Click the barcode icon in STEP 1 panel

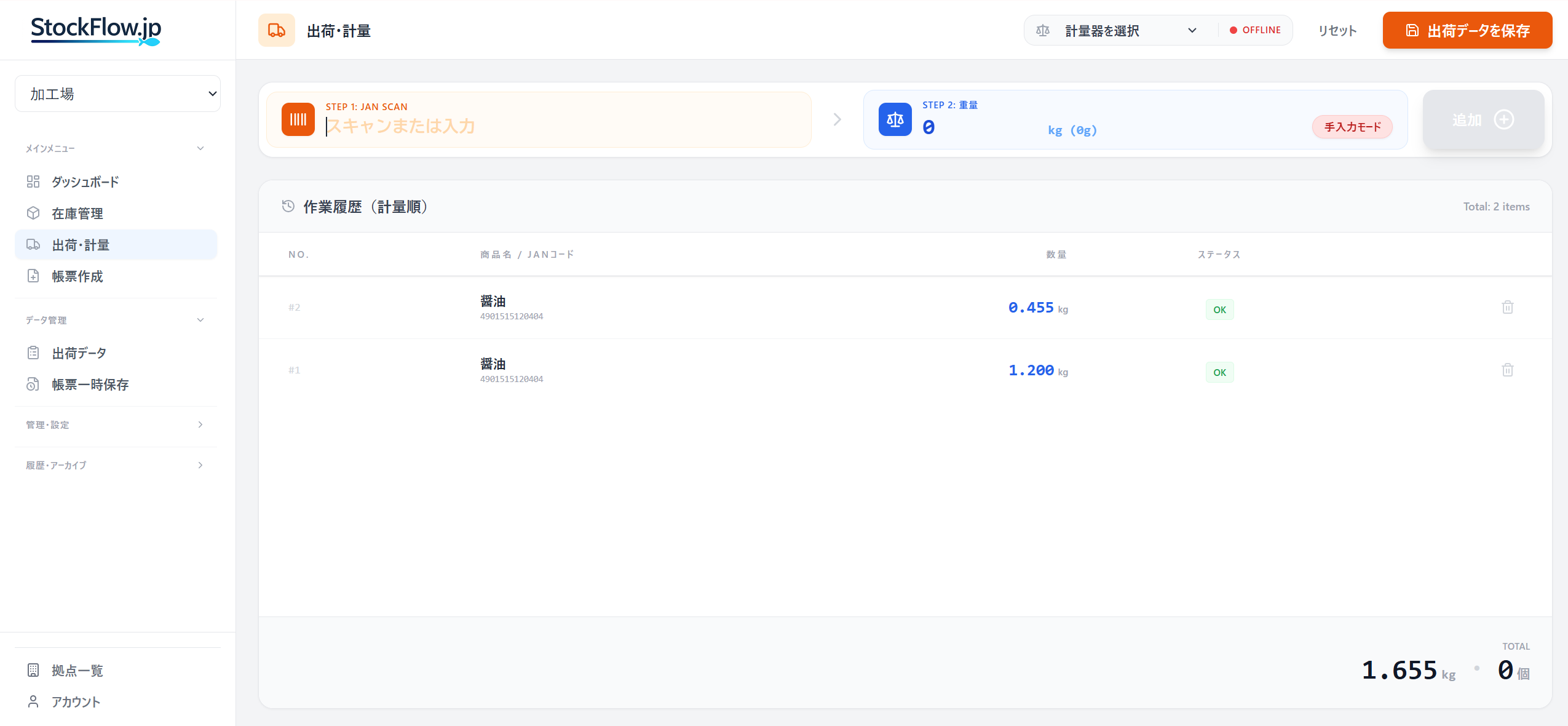298,119
